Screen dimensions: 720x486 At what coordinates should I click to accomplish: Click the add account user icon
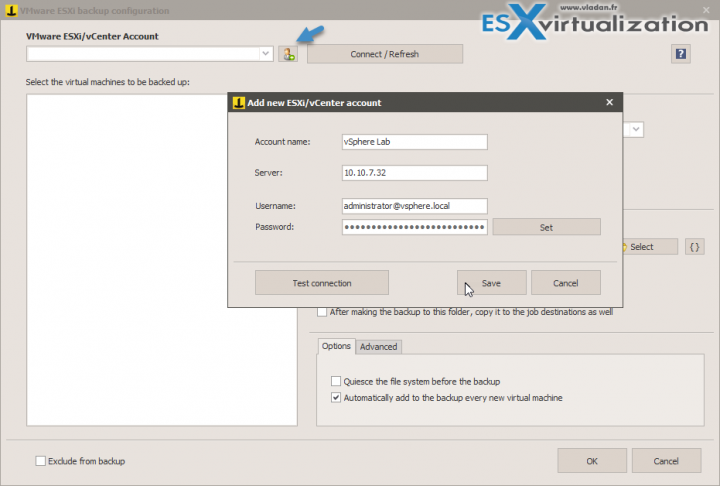(x=288, y=54)
